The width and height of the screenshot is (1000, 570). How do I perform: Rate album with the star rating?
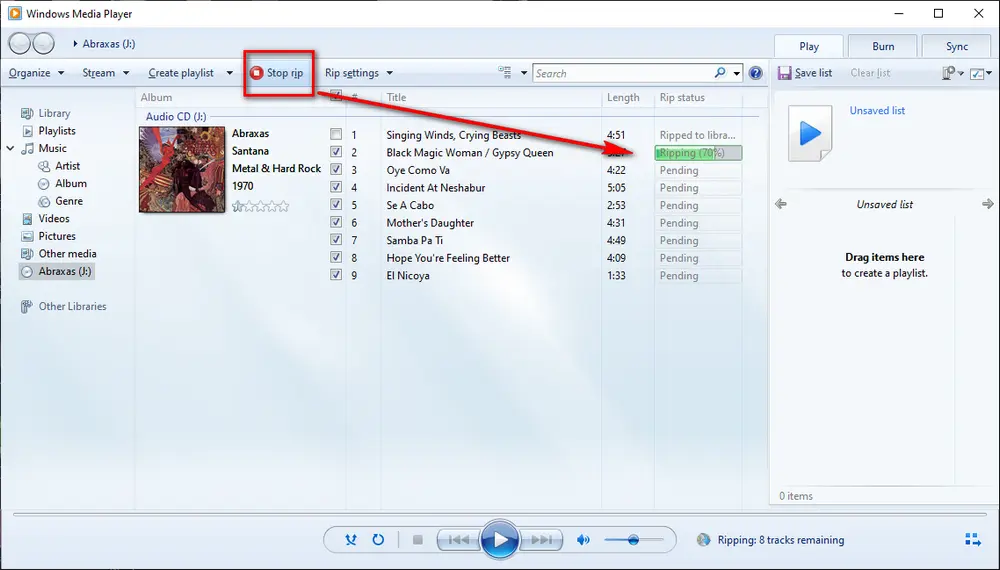pos(260,206)
